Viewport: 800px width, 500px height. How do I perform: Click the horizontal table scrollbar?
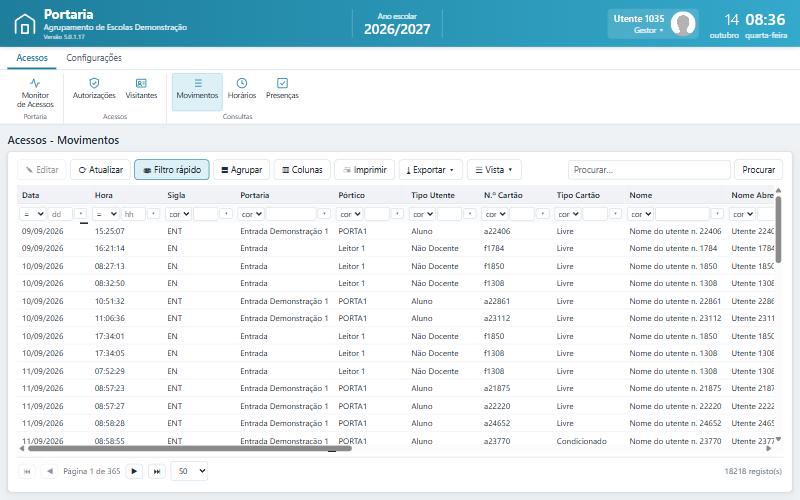189,448
